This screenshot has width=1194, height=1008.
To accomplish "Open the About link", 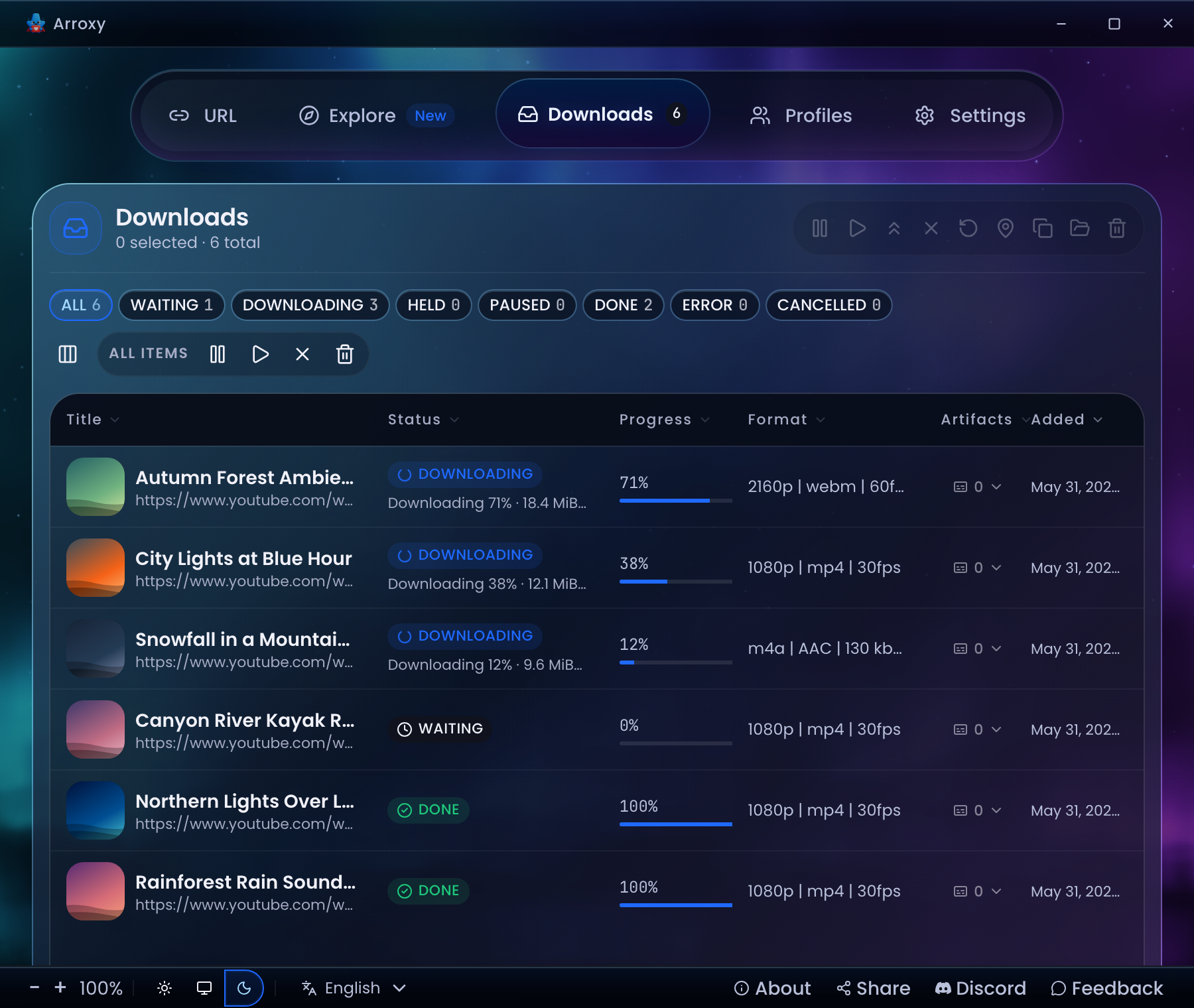I will (772, 988).
